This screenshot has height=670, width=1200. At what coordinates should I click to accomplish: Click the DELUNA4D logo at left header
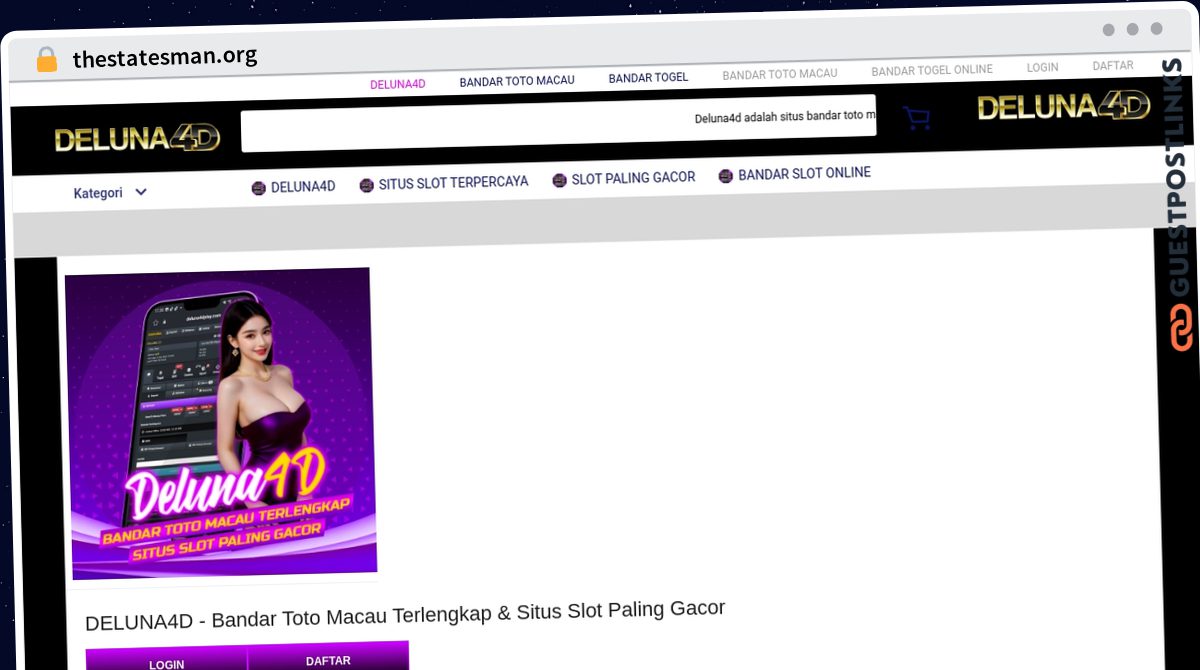pos(137,139)
